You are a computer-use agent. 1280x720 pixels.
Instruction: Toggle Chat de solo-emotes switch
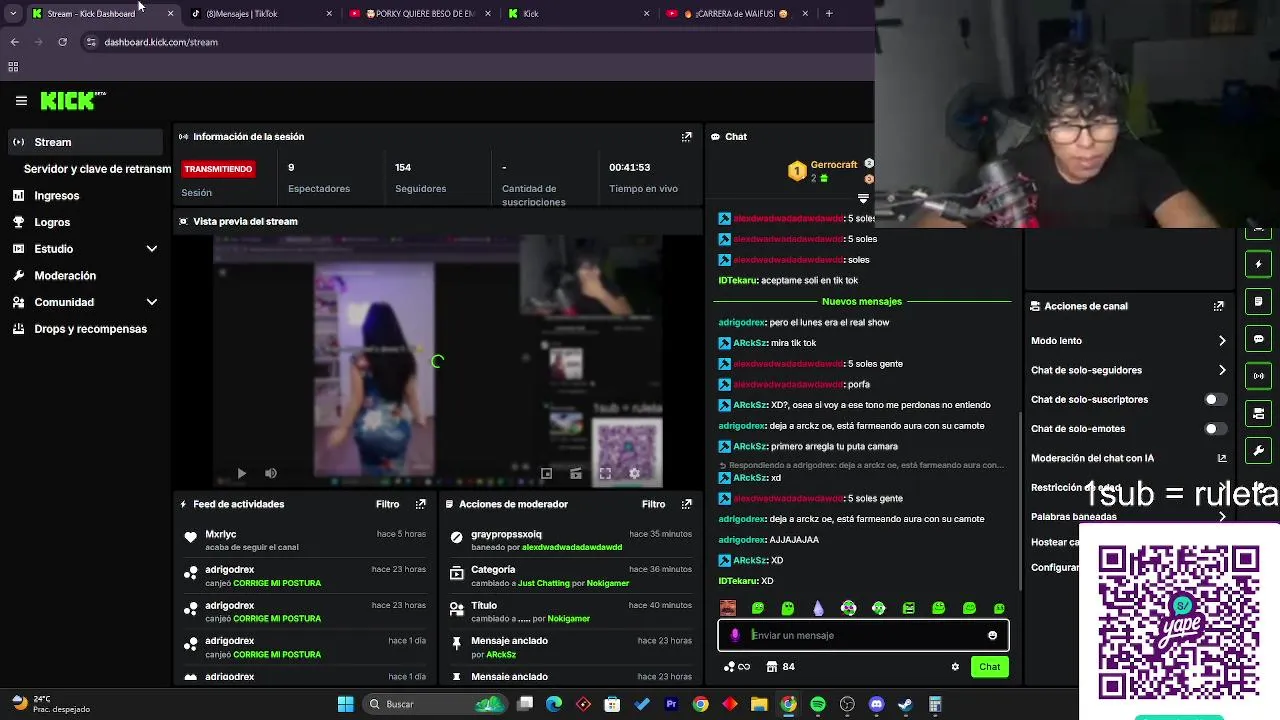click(1214, 429)
